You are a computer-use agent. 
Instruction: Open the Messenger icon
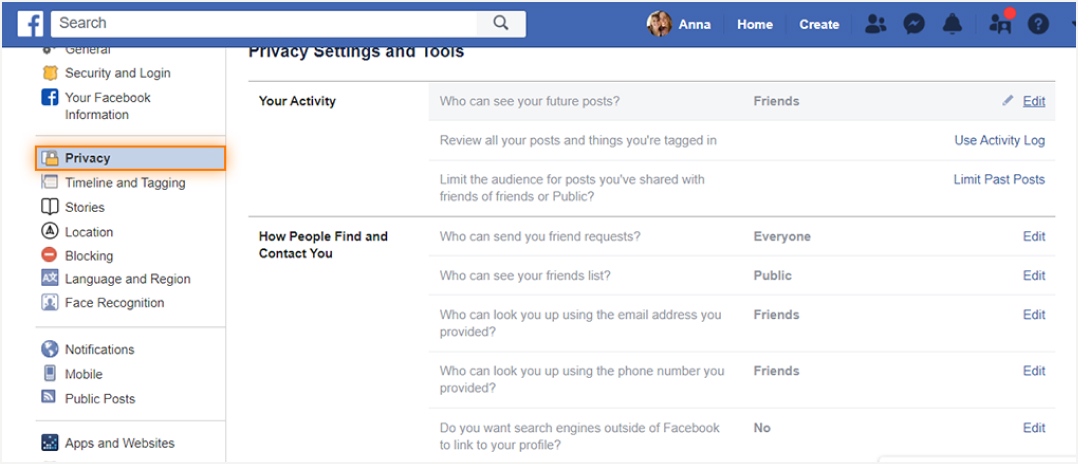pos(914,25)
